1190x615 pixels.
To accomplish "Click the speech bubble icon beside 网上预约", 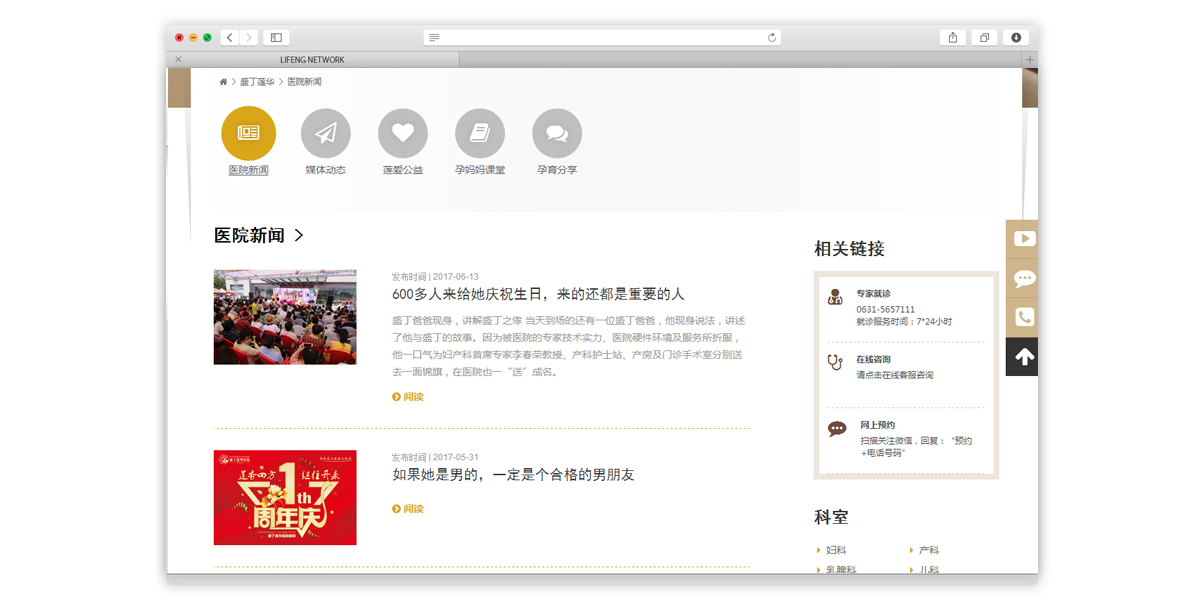I will coord(836,429).
